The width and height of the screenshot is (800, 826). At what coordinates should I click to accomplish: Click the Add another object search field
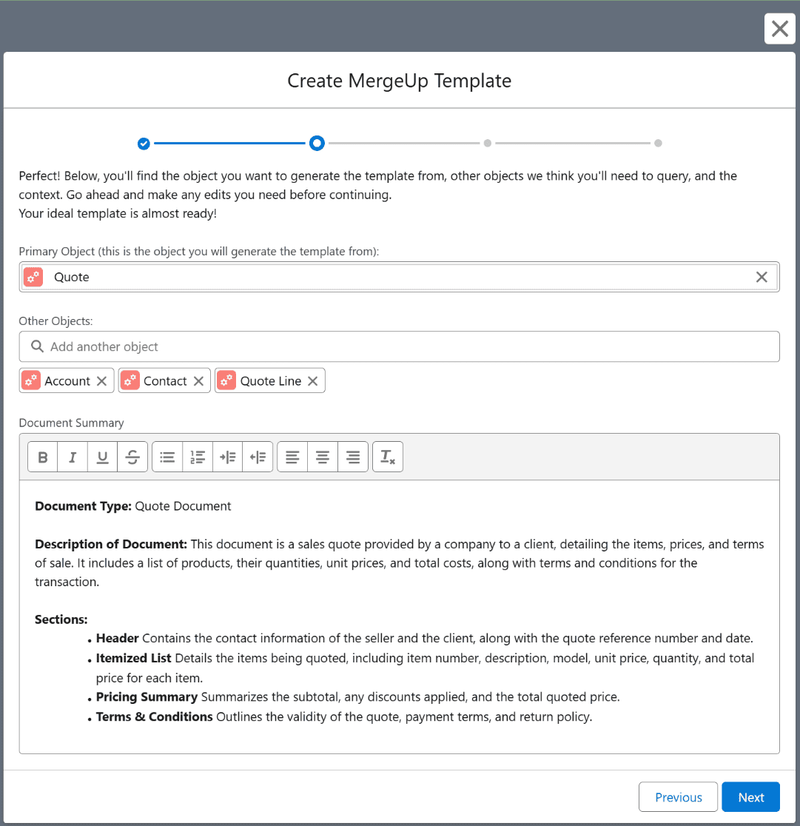point(399,347)
